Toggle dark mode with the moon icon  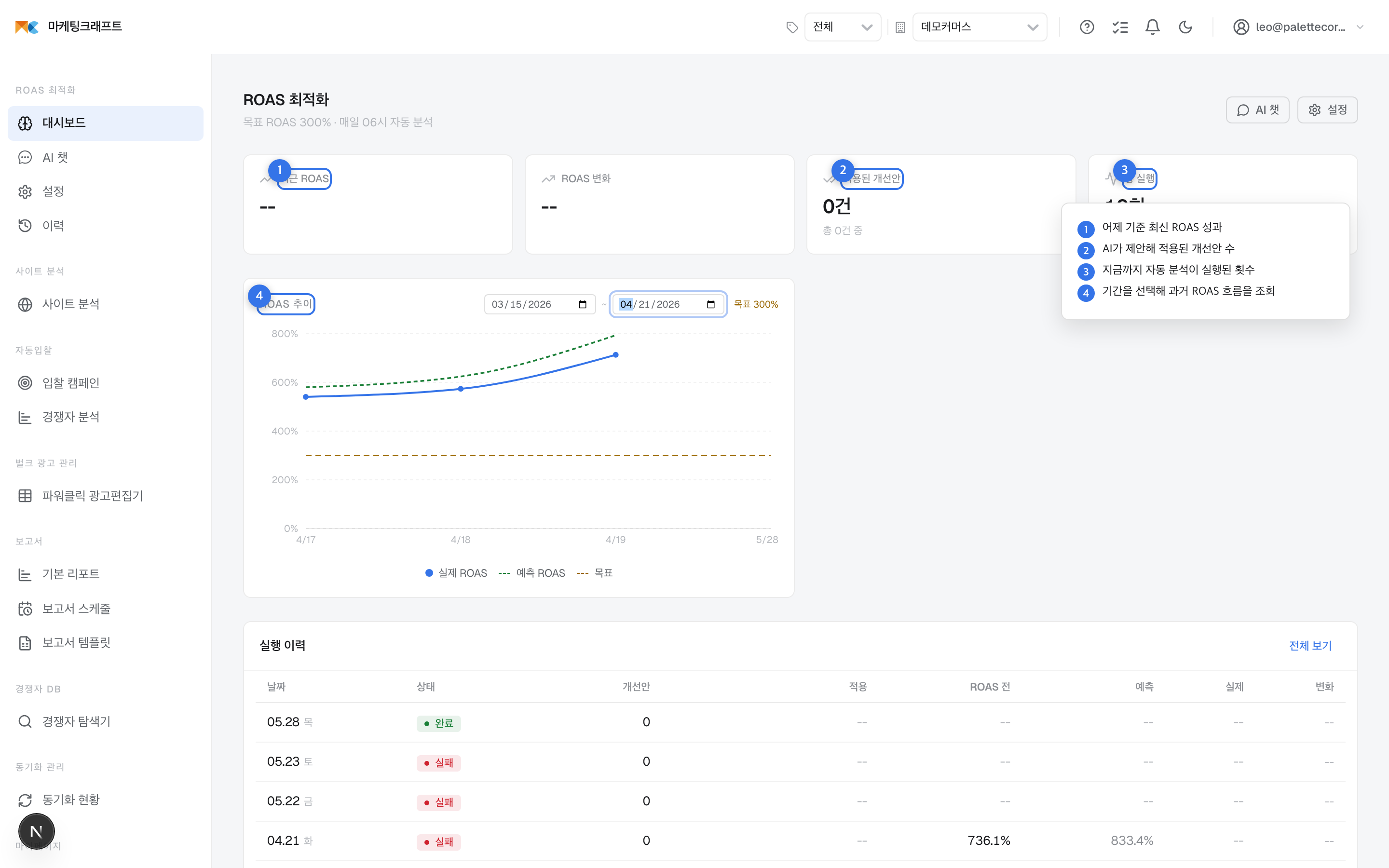click(1185, 27)
